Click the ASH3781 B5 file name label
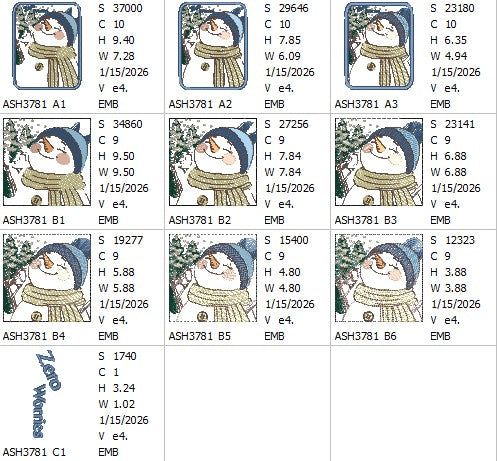Screen dimensions: 498x461 point(200,336)
